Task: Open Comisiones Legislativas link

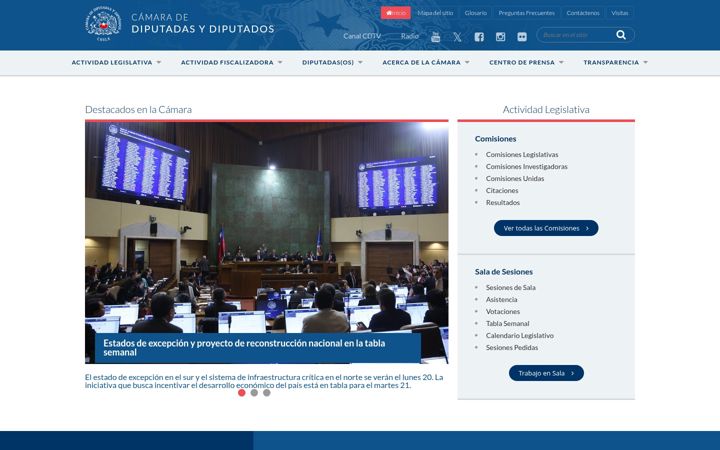Action: (522, 155)
